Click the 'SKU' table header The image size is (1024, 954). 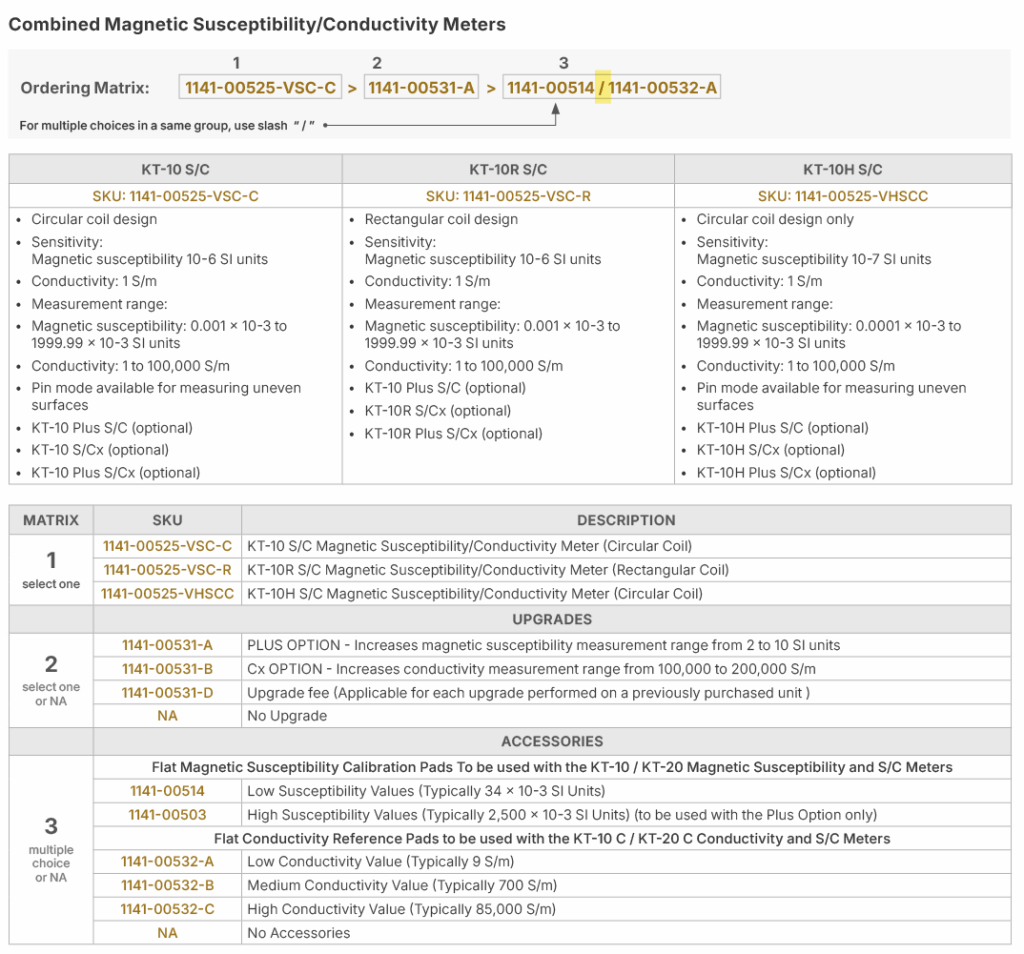click(167, 520)
